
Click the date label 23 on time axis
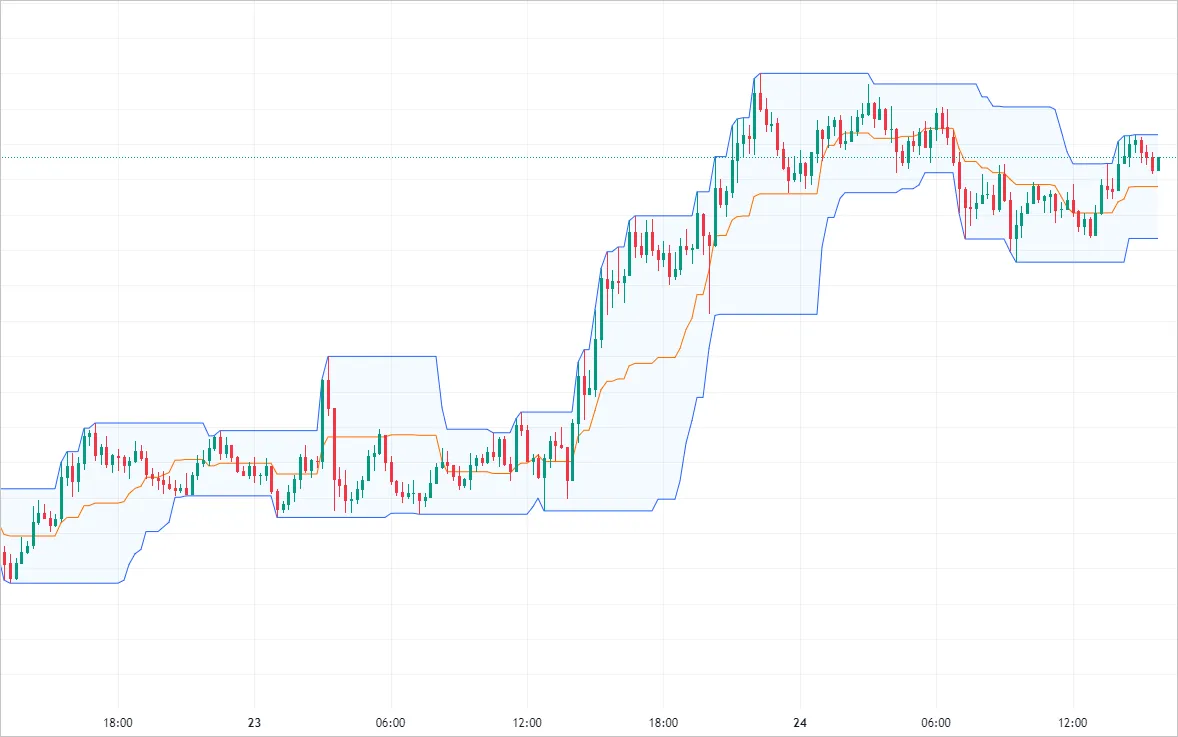pyautogui.click(x=254, y=723)
